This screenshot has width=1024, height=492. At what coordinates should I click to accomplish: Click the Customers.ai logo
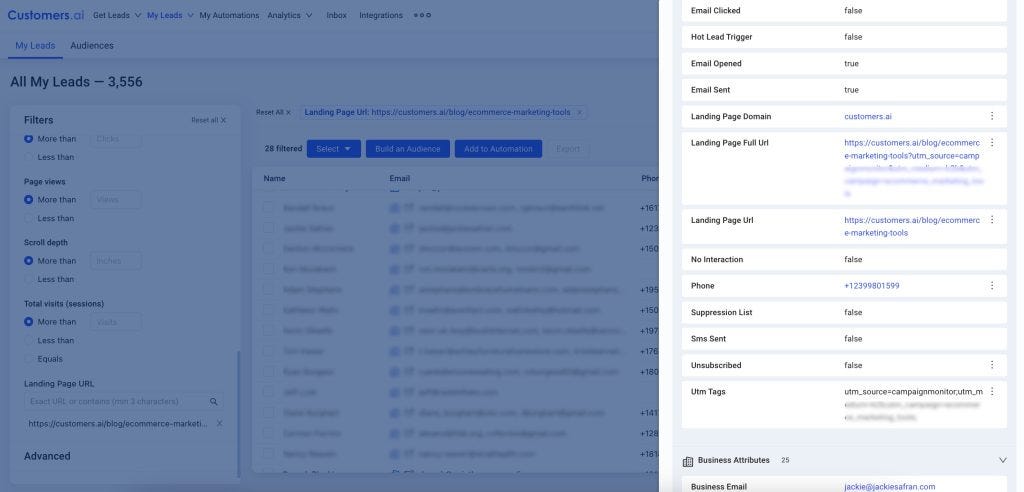pos(46,15)
